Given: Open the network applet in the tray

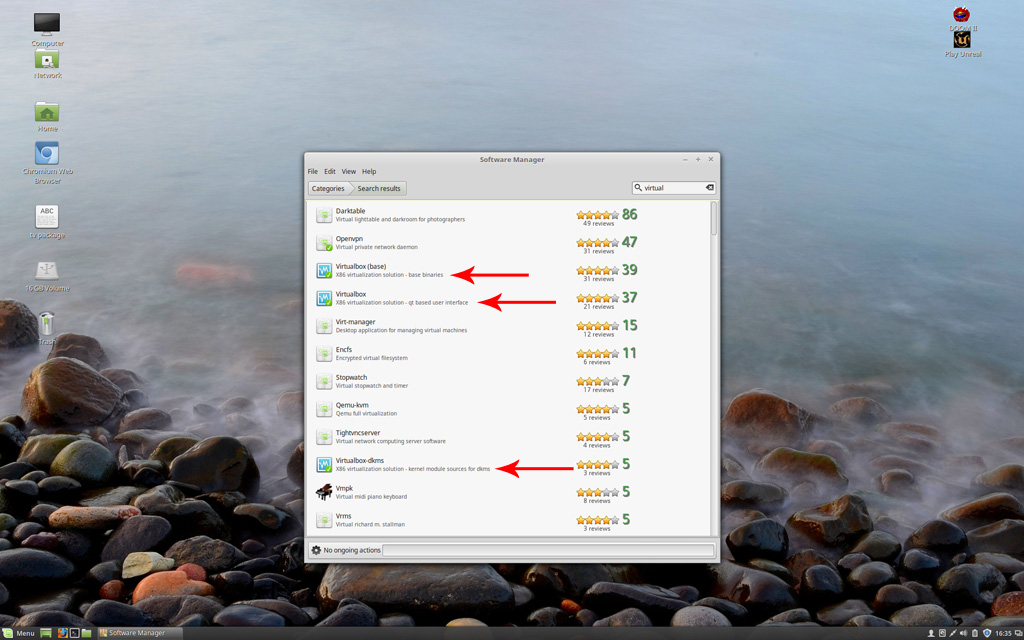Looking at the screenshot, I should tap(953, 633).
